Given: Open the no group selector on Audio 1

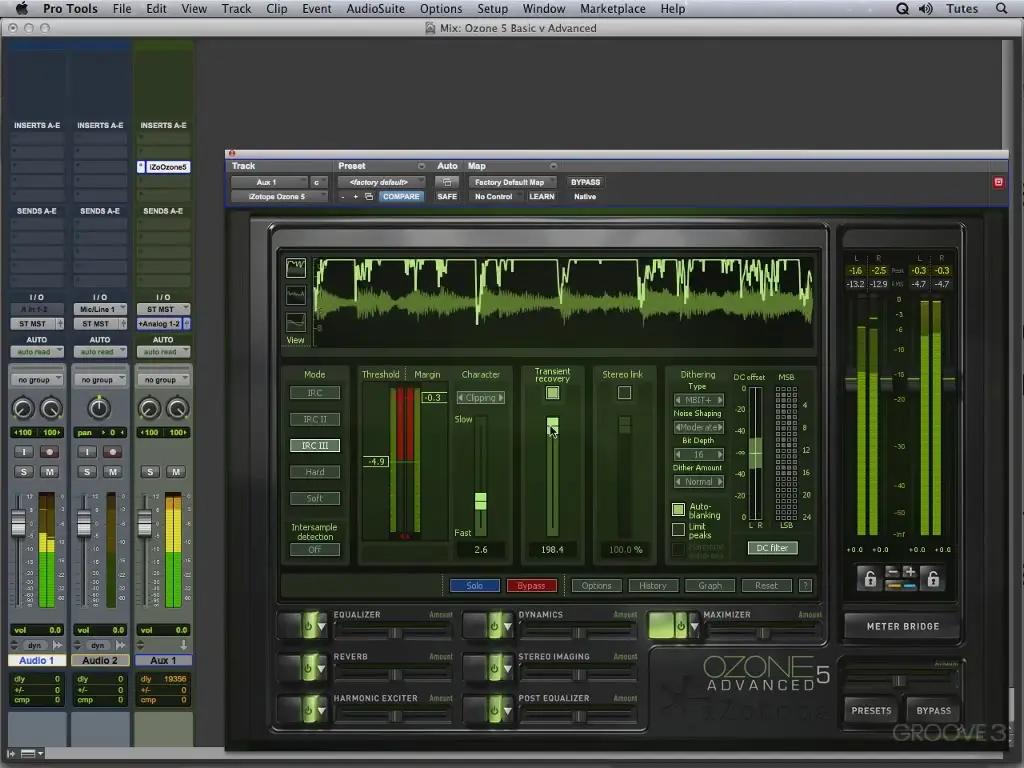Looking at the screenshot, I should [37, 379].
